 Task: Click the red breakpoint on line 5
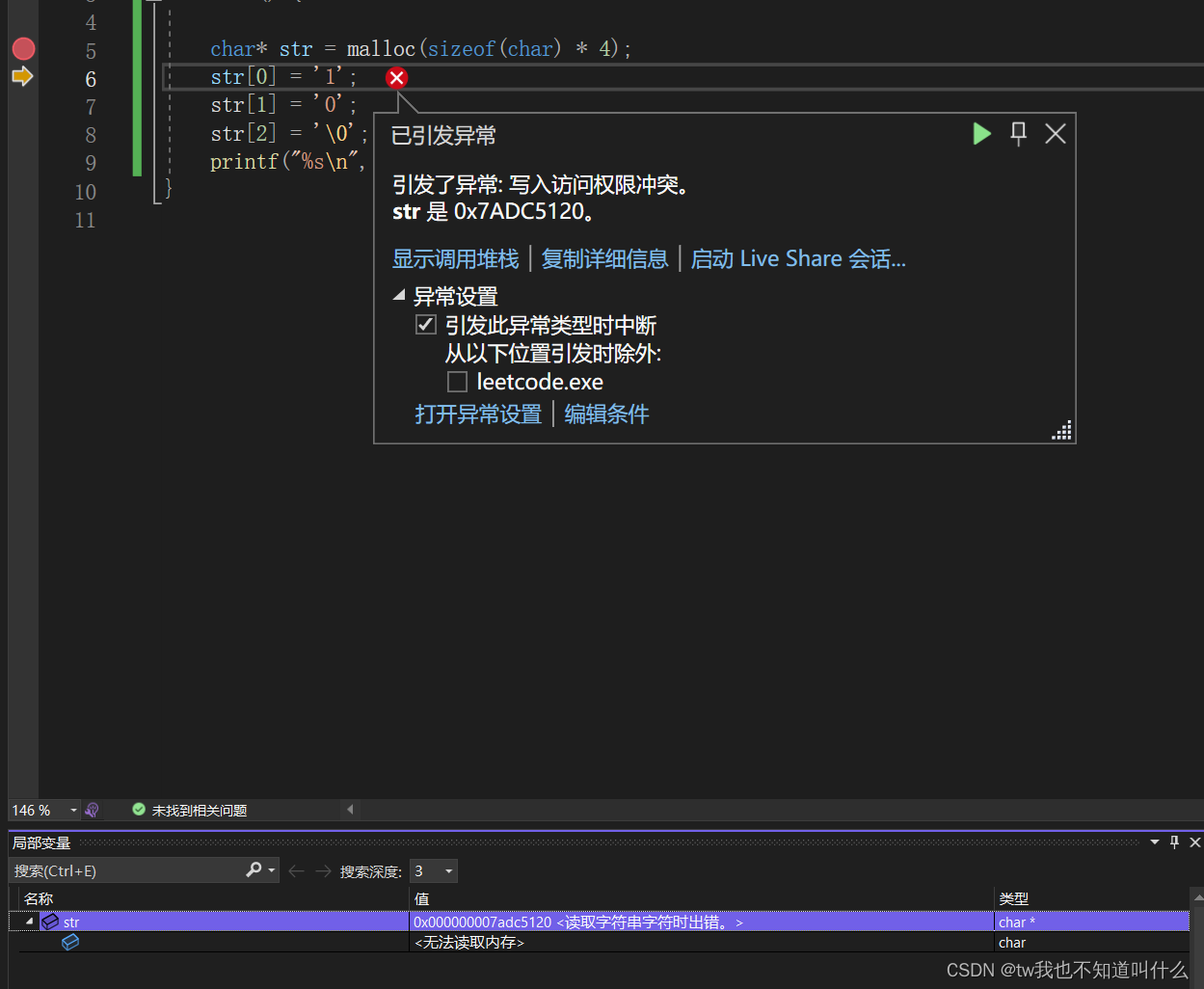pyautogui.click(x=23, y=47)
